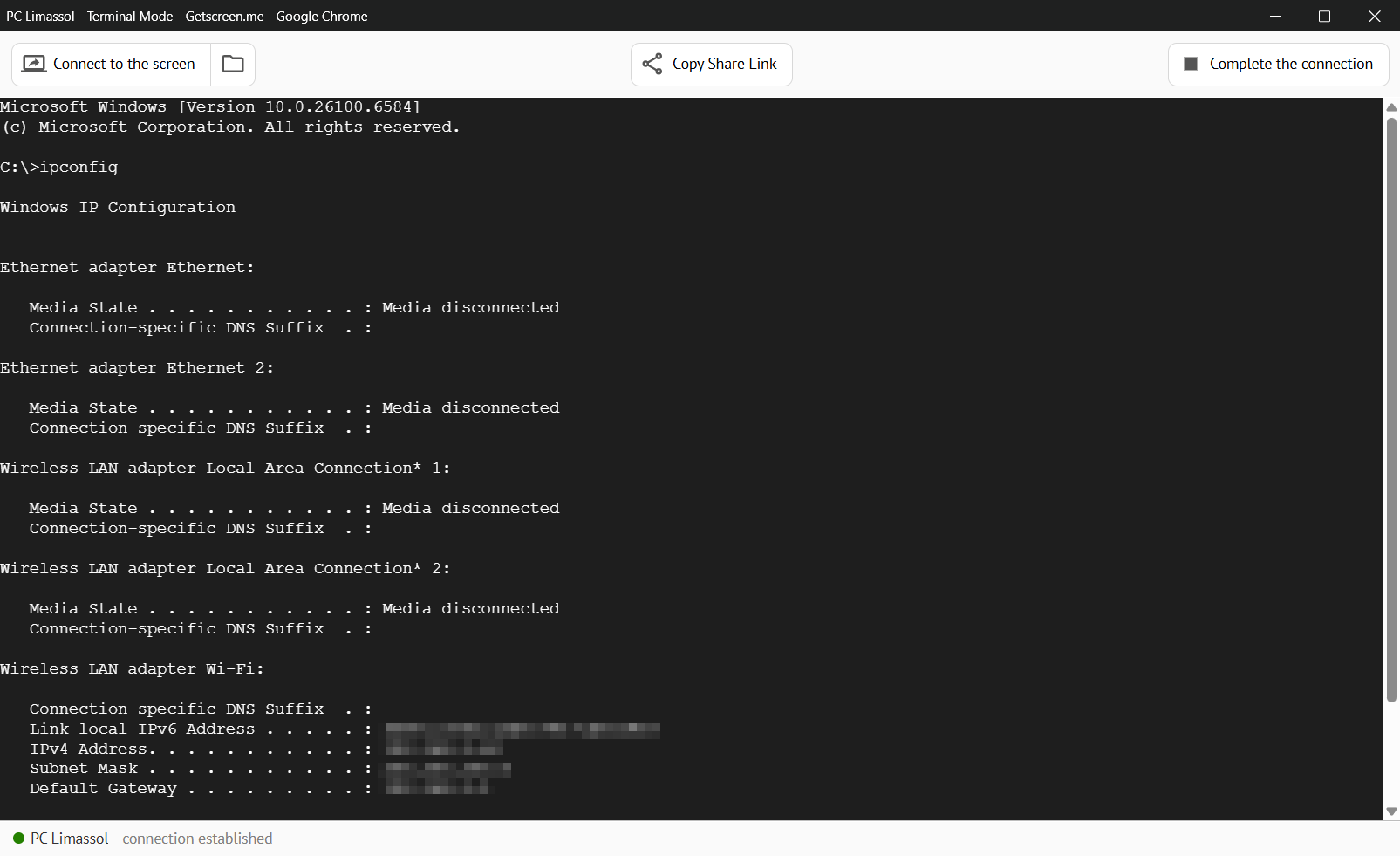Click the scrollbar track below the thumb
Screen dimensions: 1400x856
pos(1391,752)
